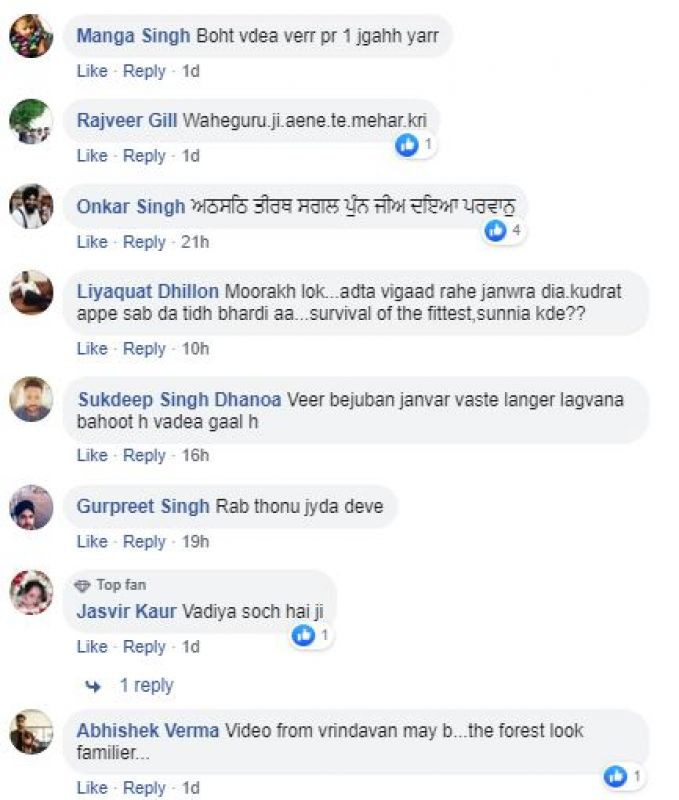The width and height of the screenshot is (679, 800).
Task: Click the thumbs-up reaction badge on Rajveer Gill's comment
Action: (407, 146)
